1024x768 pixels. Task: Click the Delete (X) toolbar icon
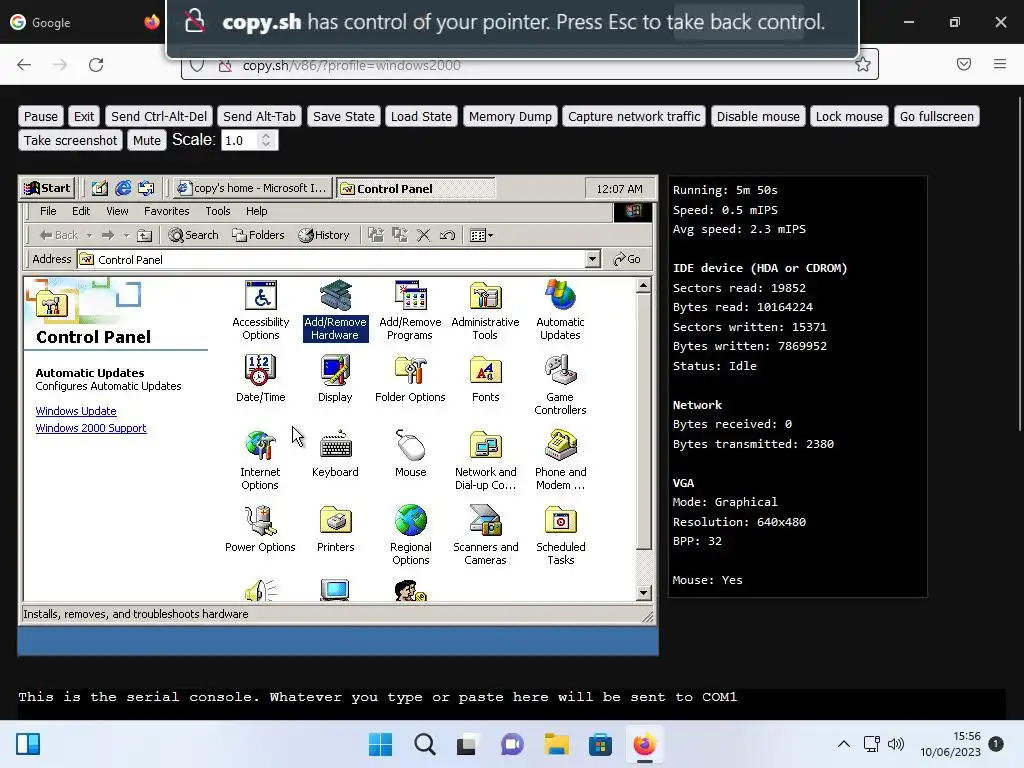point(423,235)
